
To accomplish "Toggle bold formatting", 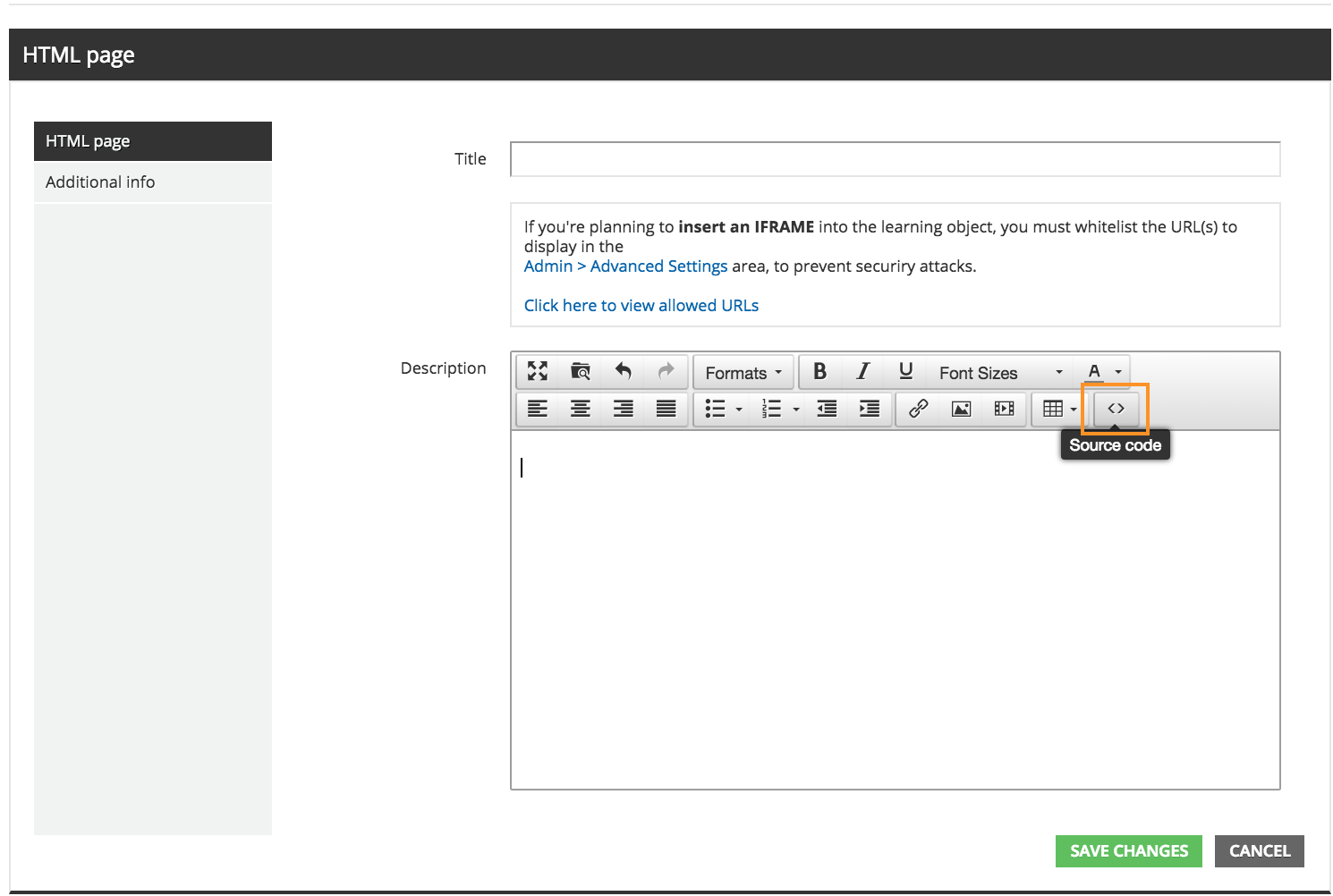I will click(819, 371).
